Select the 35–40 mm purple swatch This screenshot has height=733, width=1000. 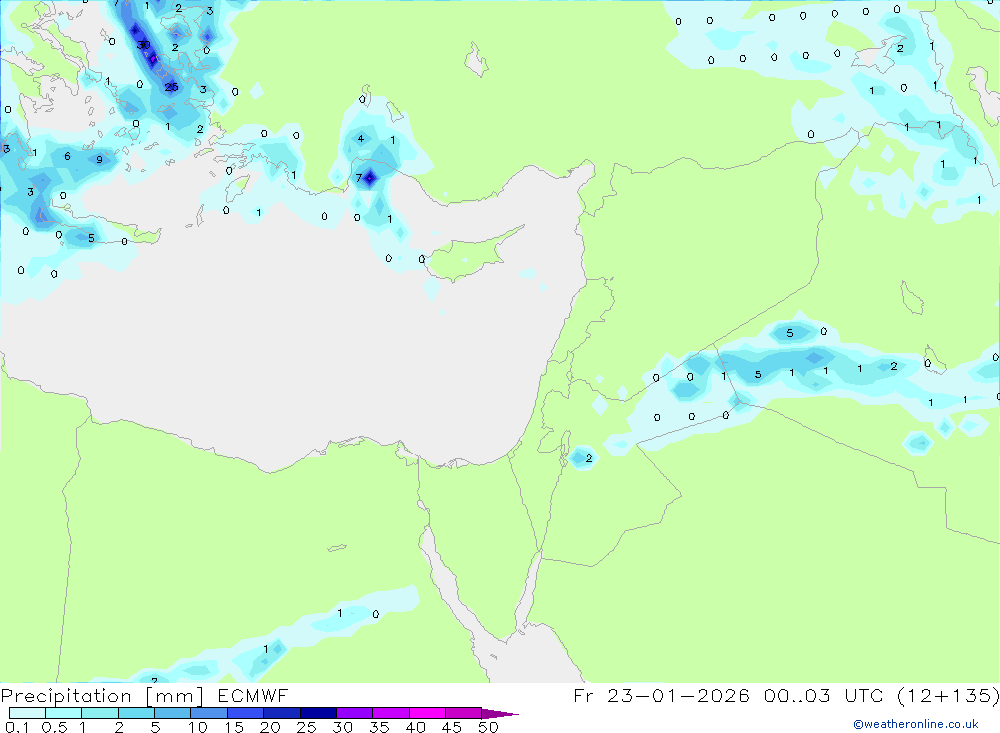click(x=391, y=713)
